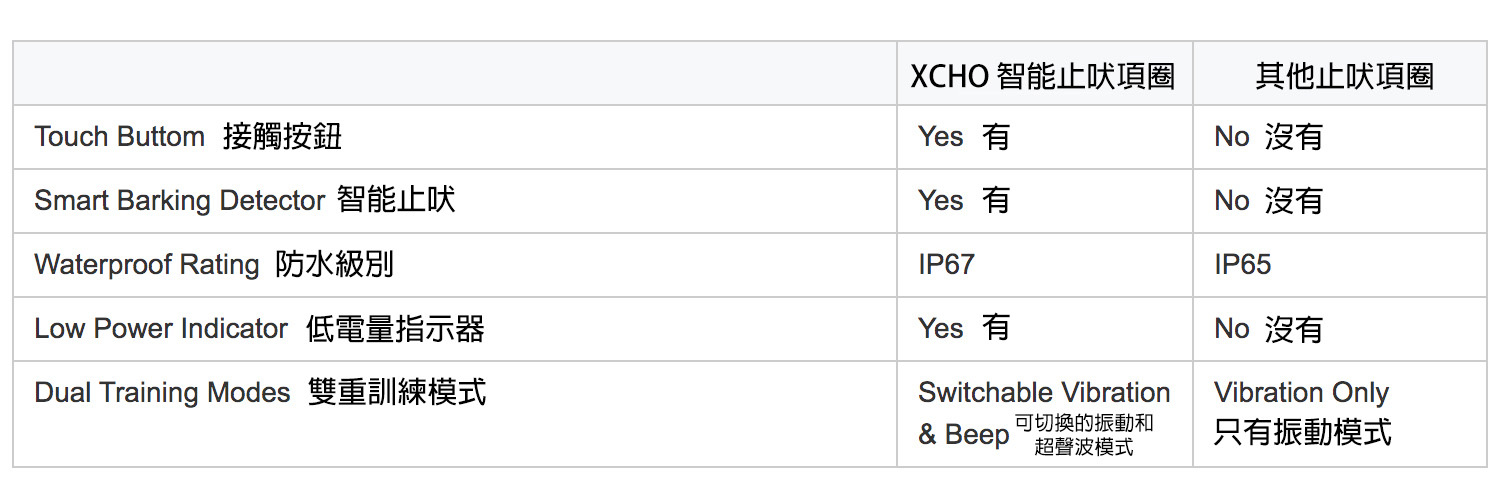Click XCHO's Yes 有 for Low Power Indicator
1510x490 pixels.
click(x=964, y=329)
